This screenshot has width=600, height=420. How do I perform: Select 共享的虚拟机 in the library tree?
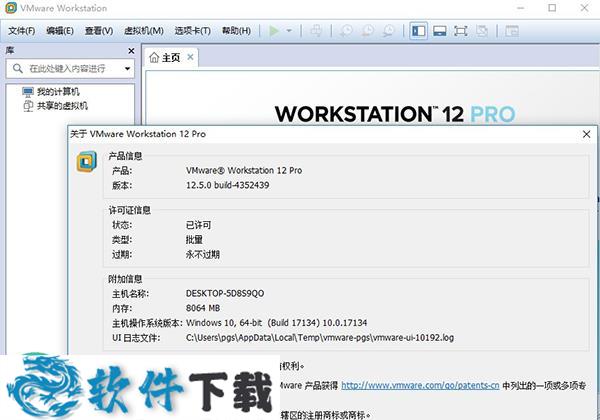click(x=62, y=106)
